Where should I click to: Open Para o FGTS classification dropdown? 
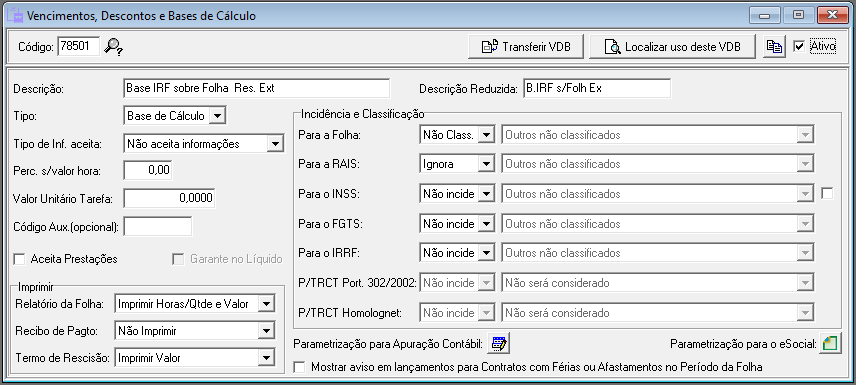tap(658, 223)
